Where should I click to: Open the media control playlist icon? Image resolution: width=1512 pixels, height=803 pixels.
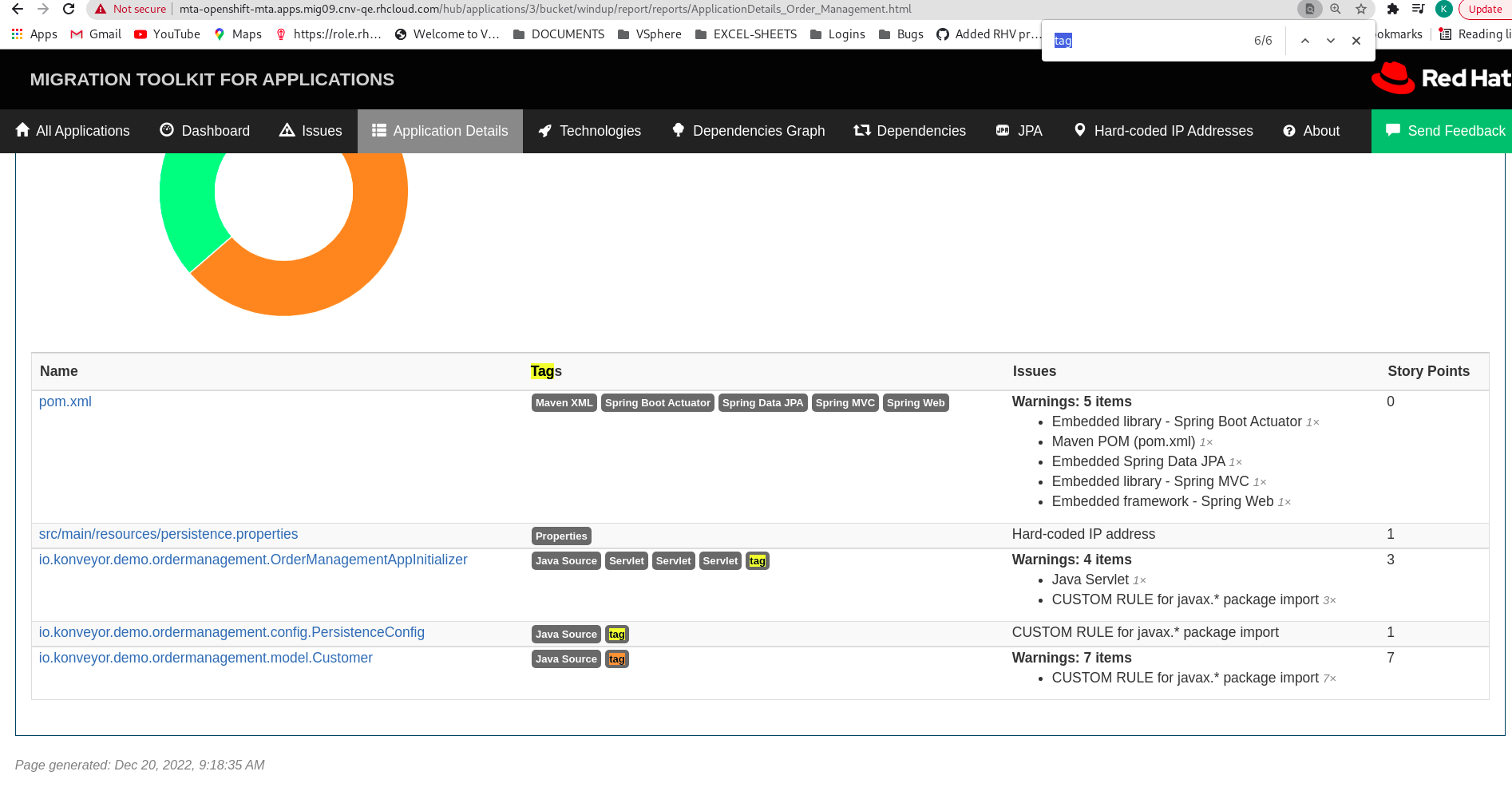point(1419,9)
